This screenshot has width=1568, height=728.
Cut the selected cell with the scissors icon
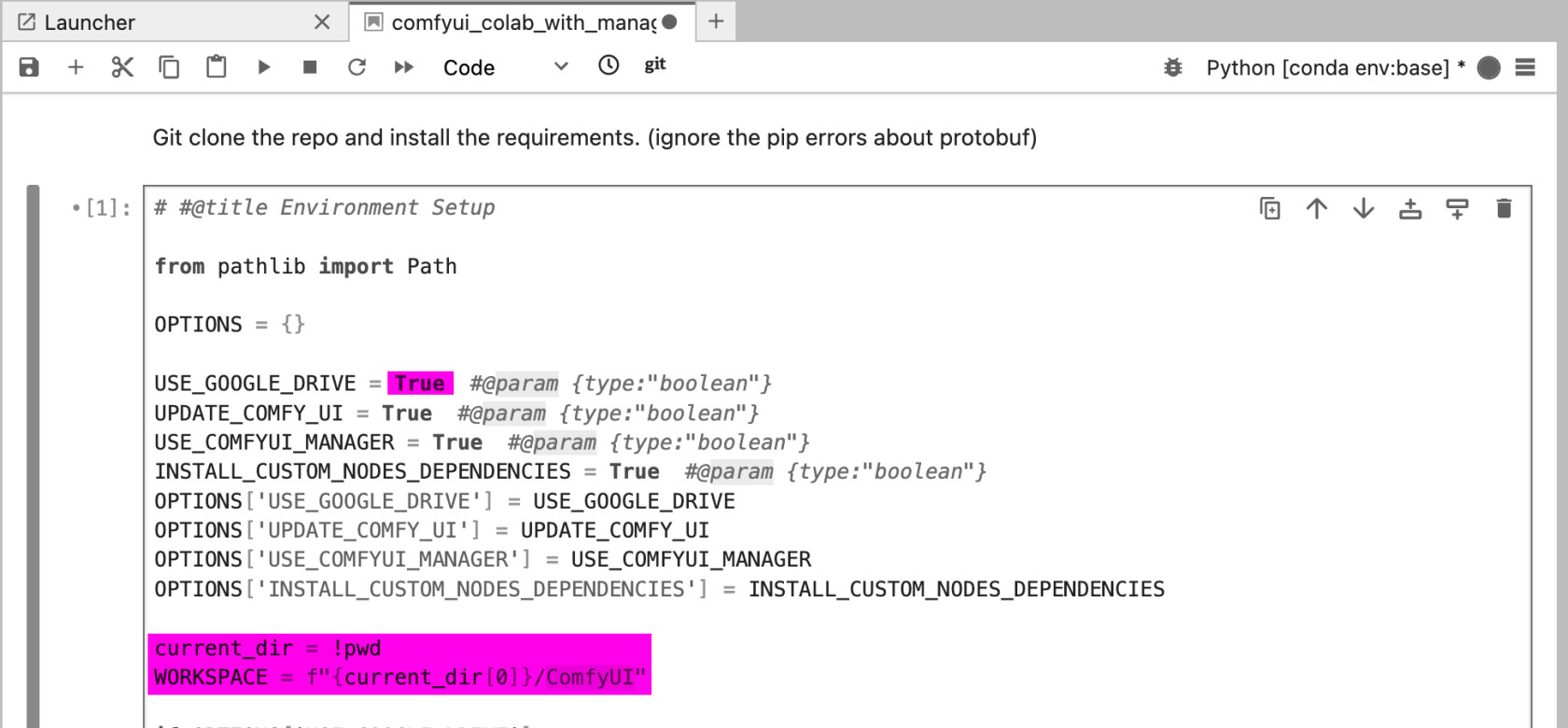(x=122, y=67)
